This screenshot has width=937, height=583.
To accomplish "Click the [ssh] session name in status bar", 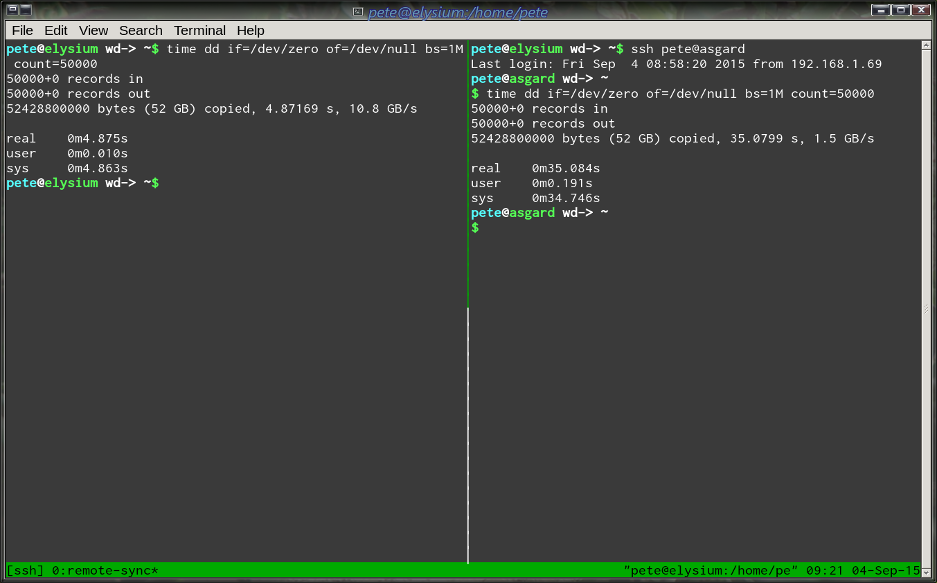I will [25, 570].
